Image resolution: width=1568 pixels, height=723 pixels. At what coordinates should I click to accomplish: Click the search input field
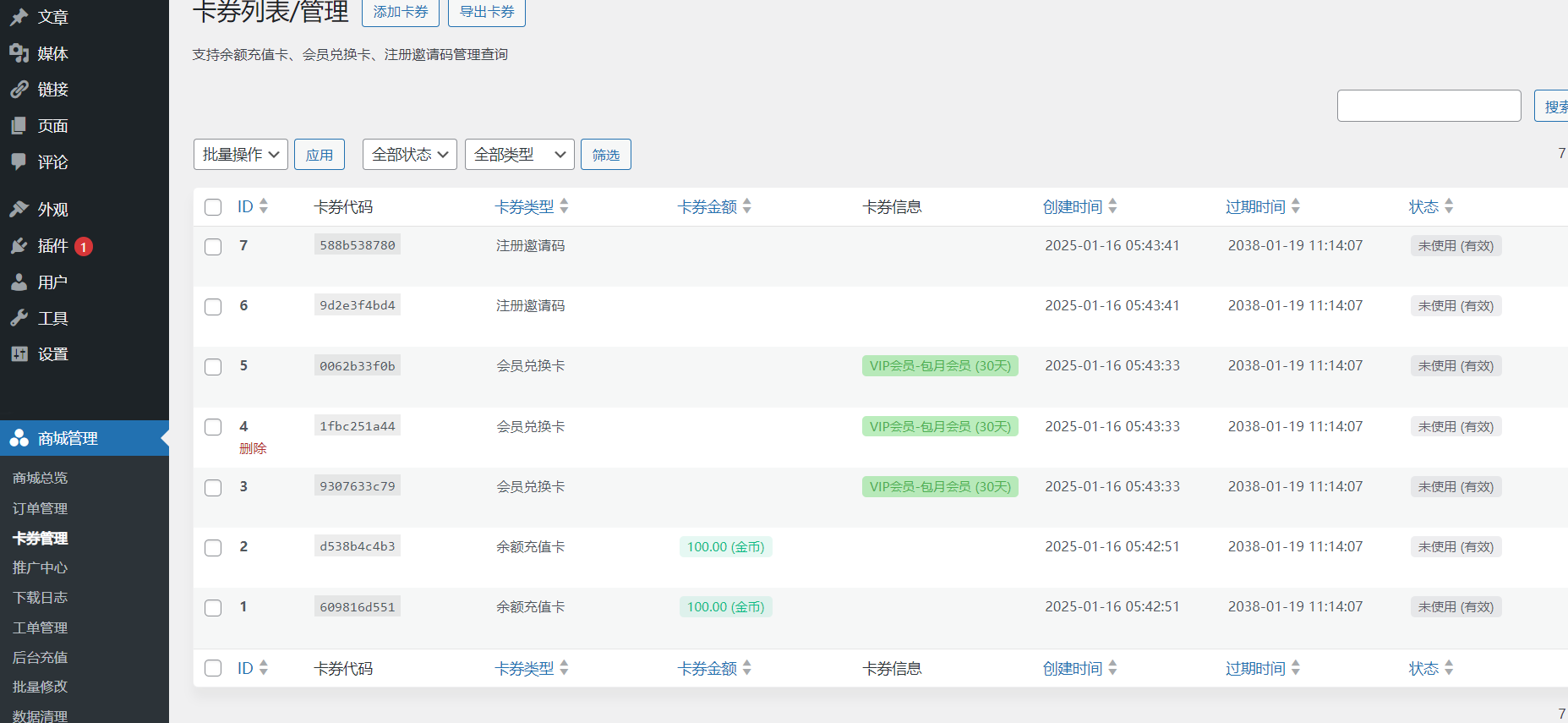(x=1429, y=106)
